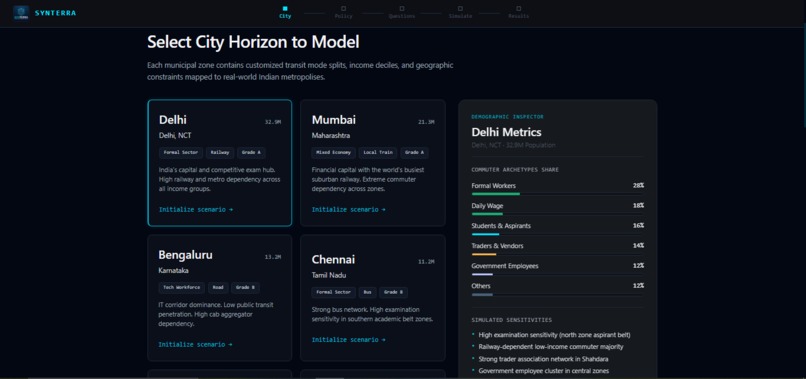Image resolution: width=806 pixels, height=379 pixels.
Task: Go to the Questions step
Action: (401, 12)
